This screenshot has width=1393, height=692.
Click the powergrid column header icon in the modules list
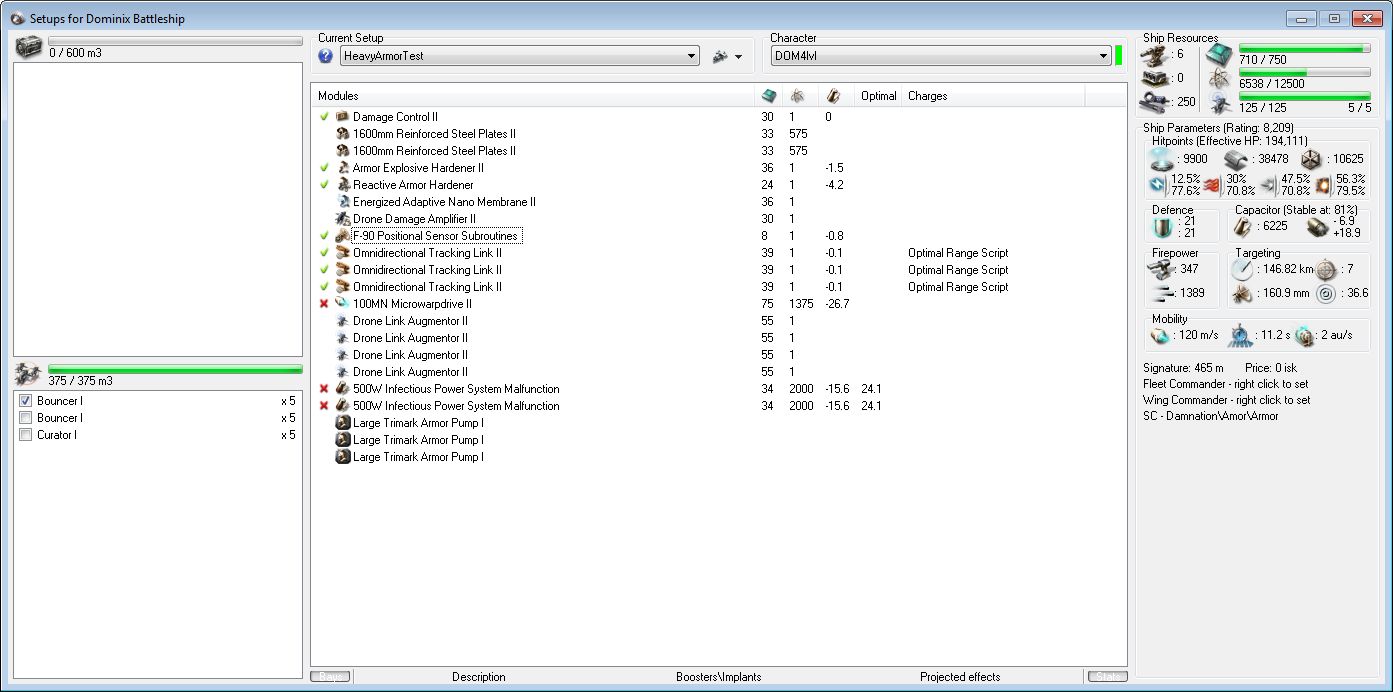797,96
